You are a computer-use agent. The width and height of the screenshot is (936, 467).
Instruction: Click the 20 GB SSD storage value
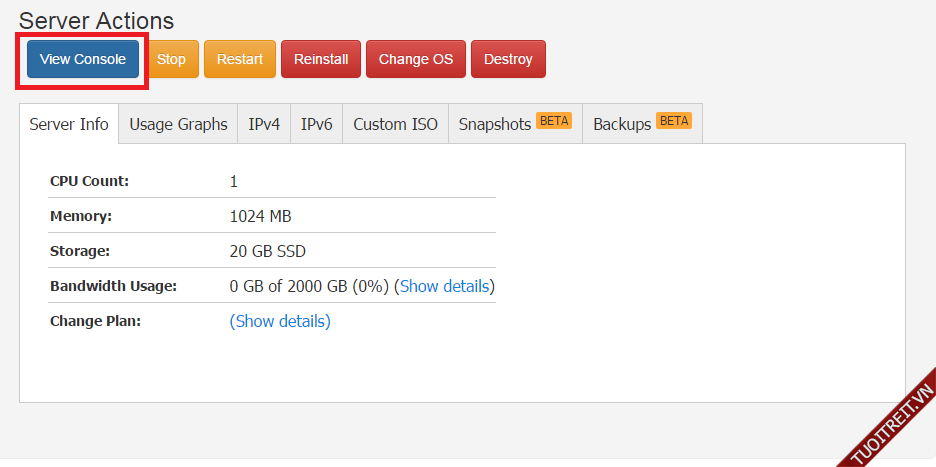coord(267,251)
